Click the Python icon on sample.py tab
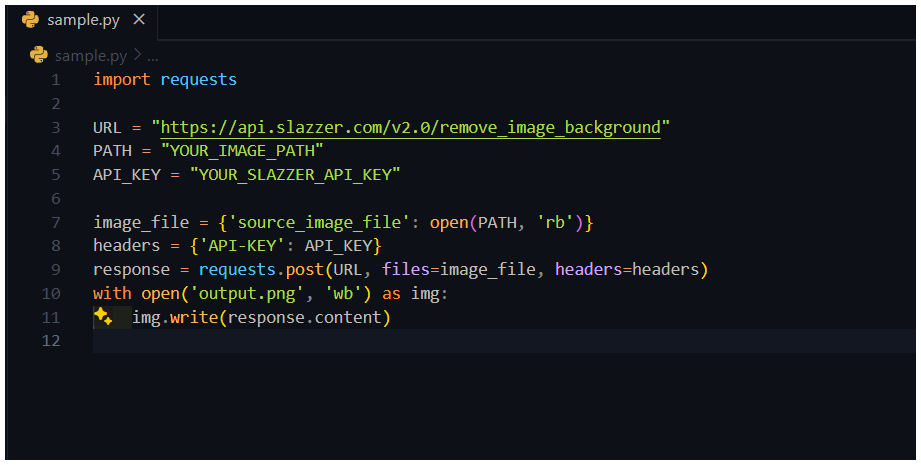 31,19
